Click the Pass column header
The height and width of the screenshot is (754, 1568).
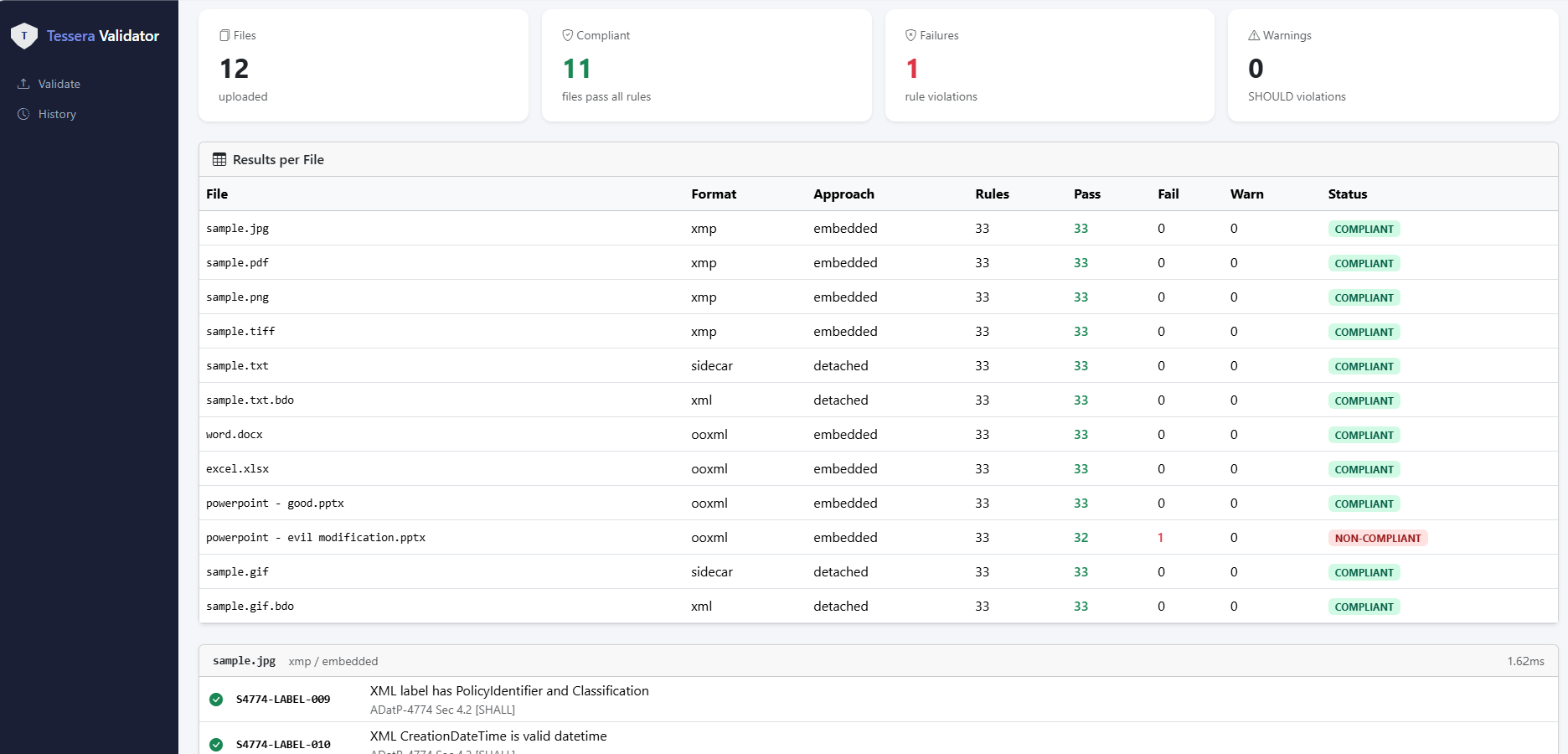point(1087,194)
